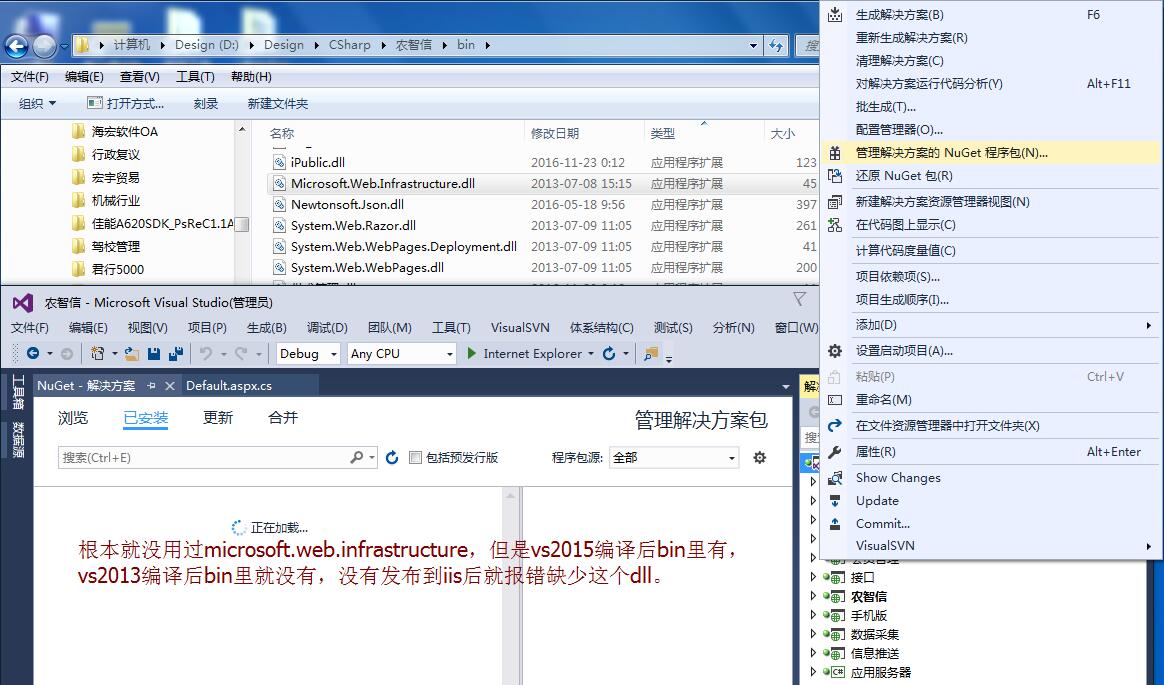Click the save toolbar icon
The image size is (1164, 685).
(x=154, y=354)
